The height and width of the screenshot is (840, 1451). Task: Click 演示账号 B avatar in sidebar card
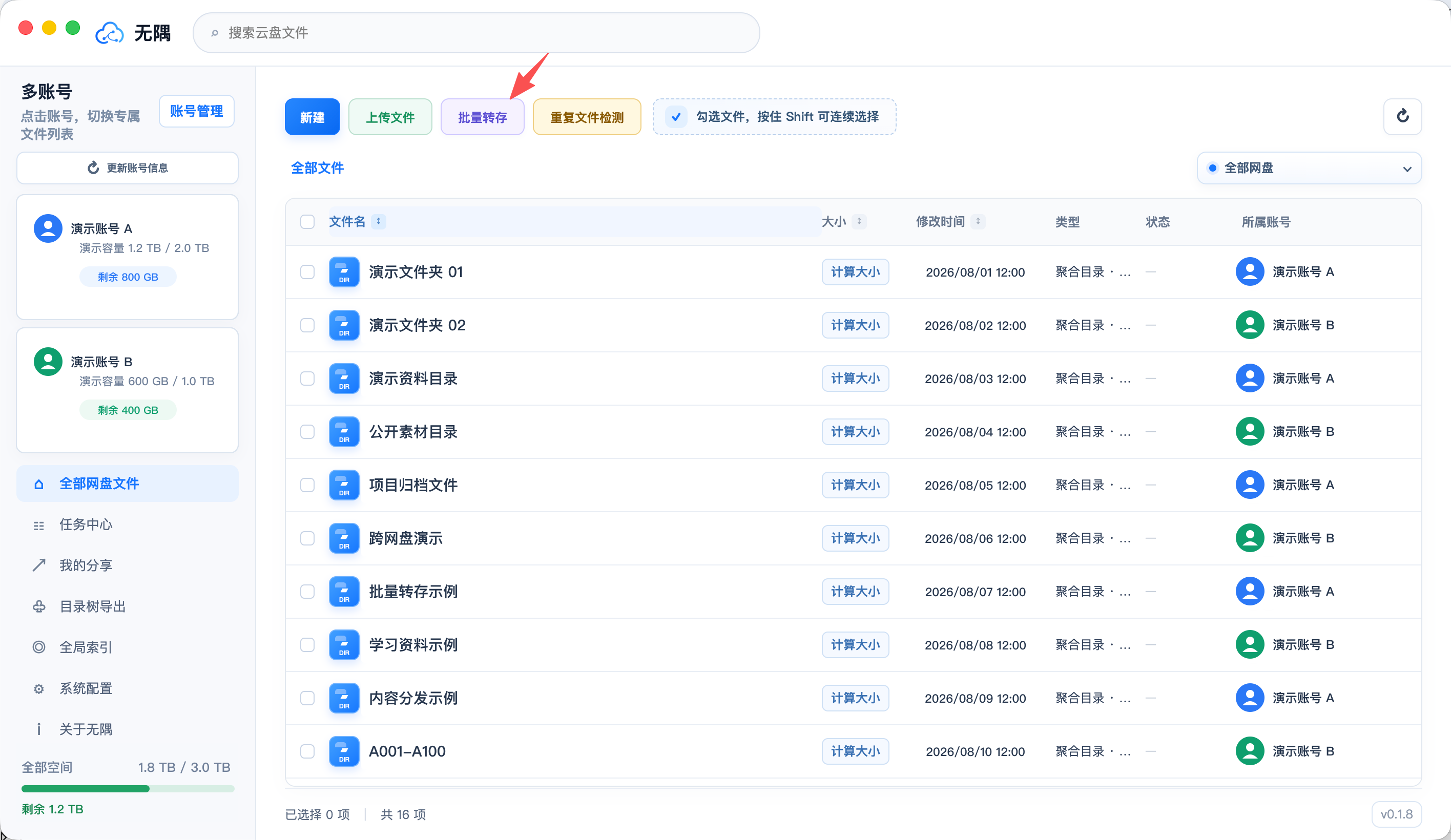(48, 362)
